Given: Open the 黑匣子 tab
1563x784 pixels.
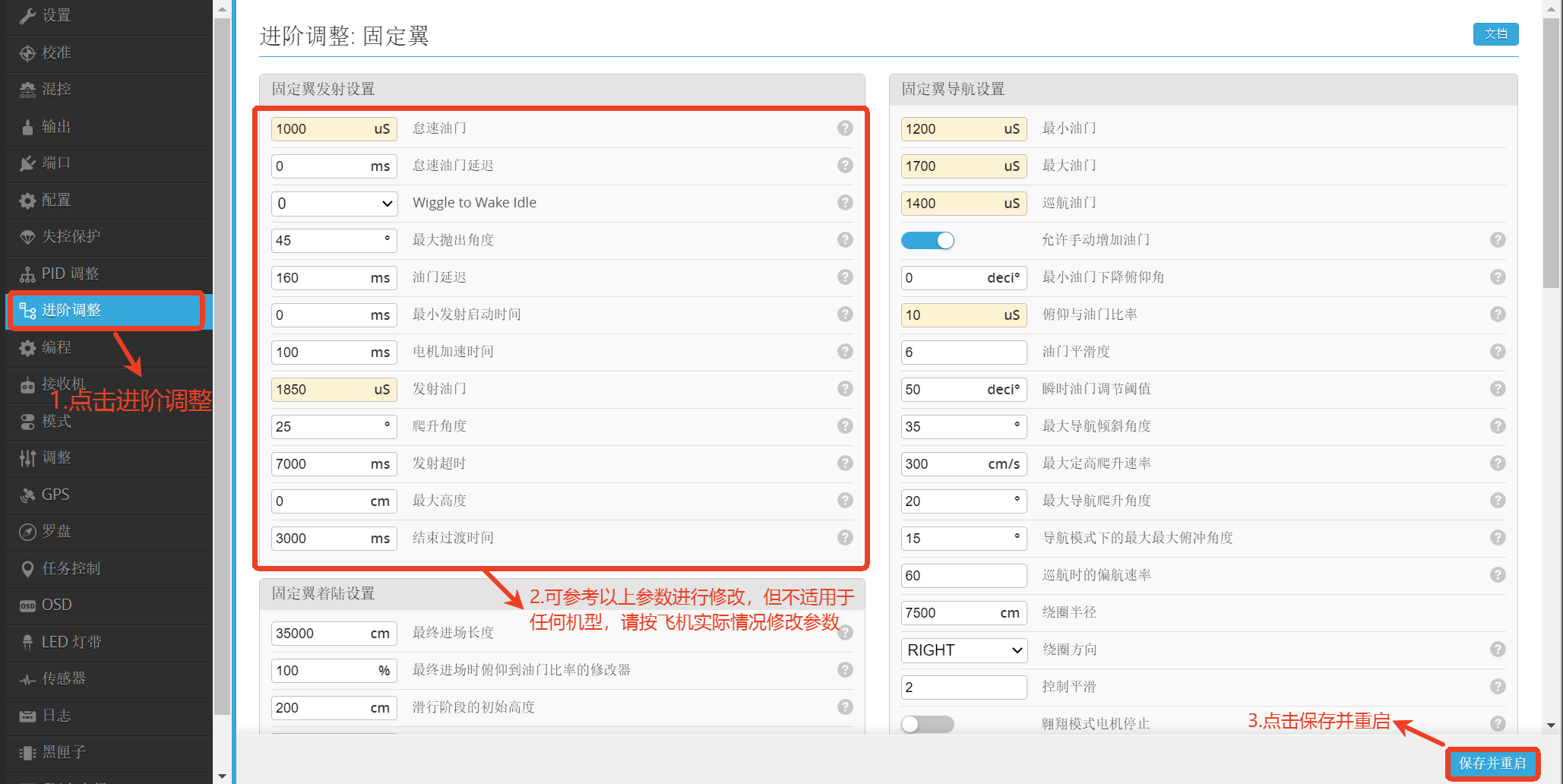Looking at the screenshot, I should pyautogui.click(x=109, y=753).
